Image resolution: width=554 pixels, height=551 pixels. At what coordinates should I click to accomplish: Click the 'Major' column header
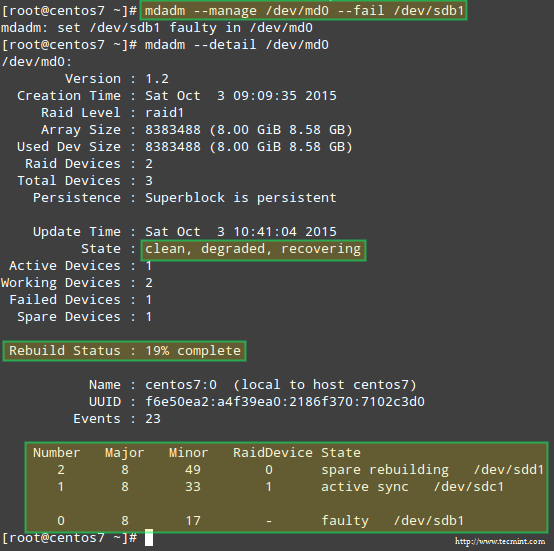125,453
